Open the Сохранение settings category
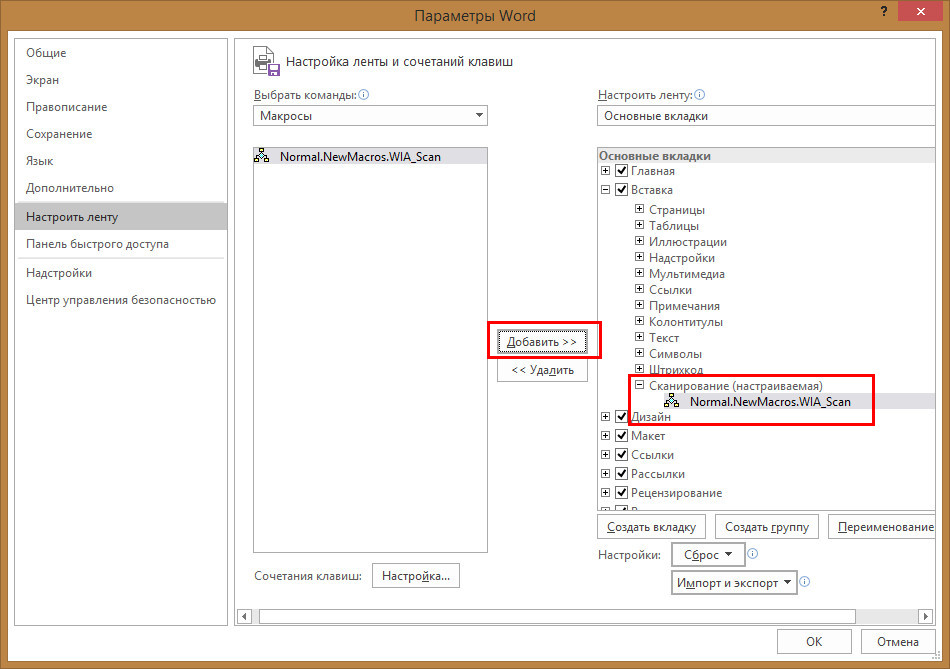Viewport: 950px width, 669px height. pos(121,134)
